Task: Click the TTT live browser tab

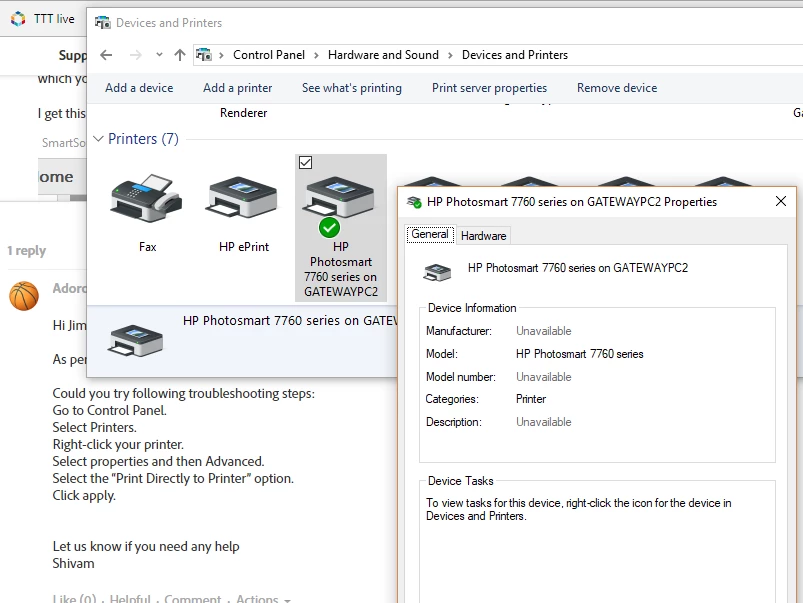Action: [x=43, y=19]
